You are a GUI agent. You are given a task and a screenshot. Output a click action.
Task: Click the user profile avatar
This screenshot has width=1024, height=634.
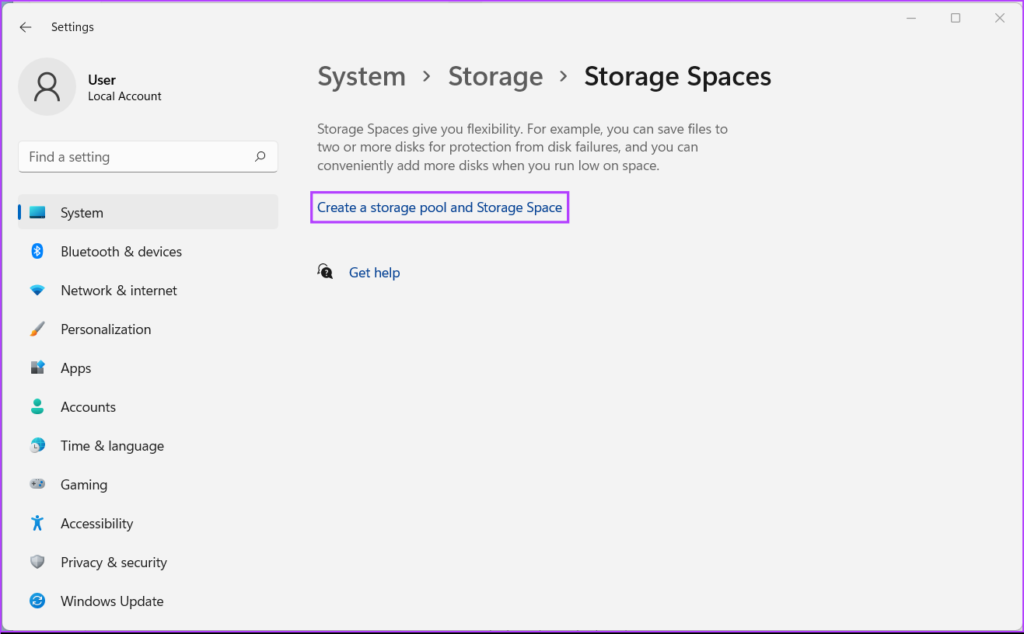click(47, 87)
